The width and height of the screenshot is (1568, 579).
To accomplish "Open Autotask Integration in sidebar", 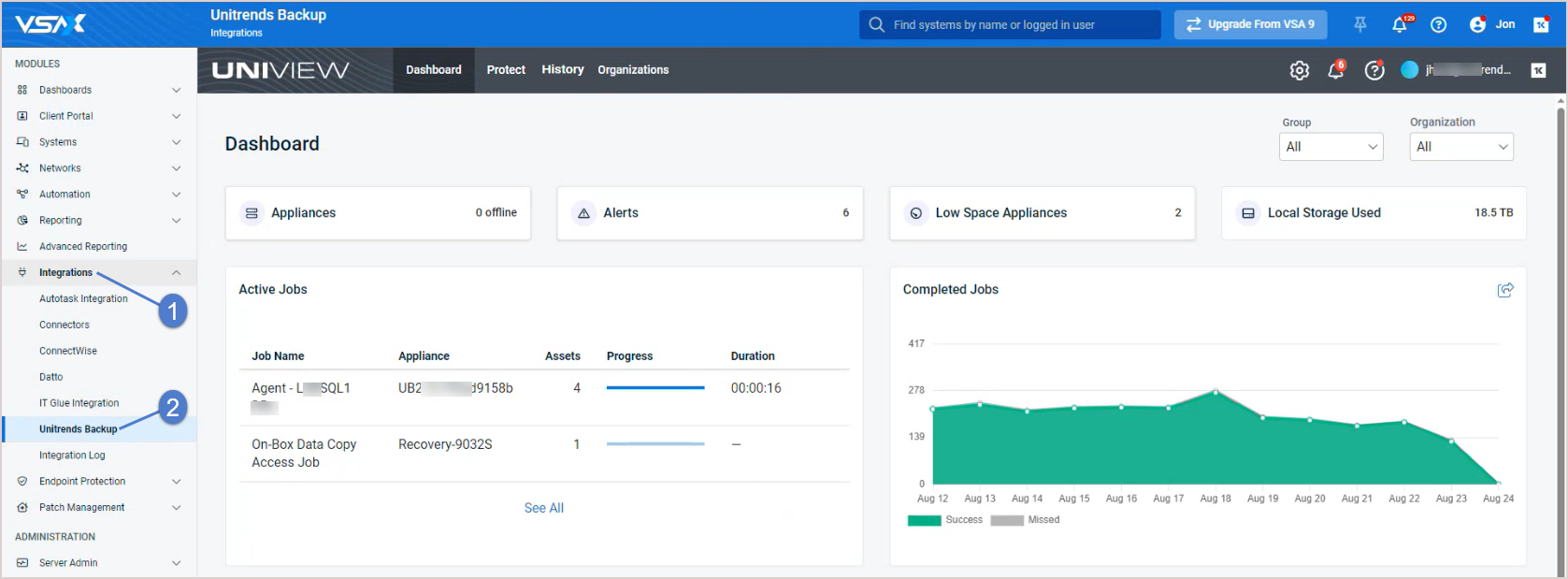I will 83,299.
